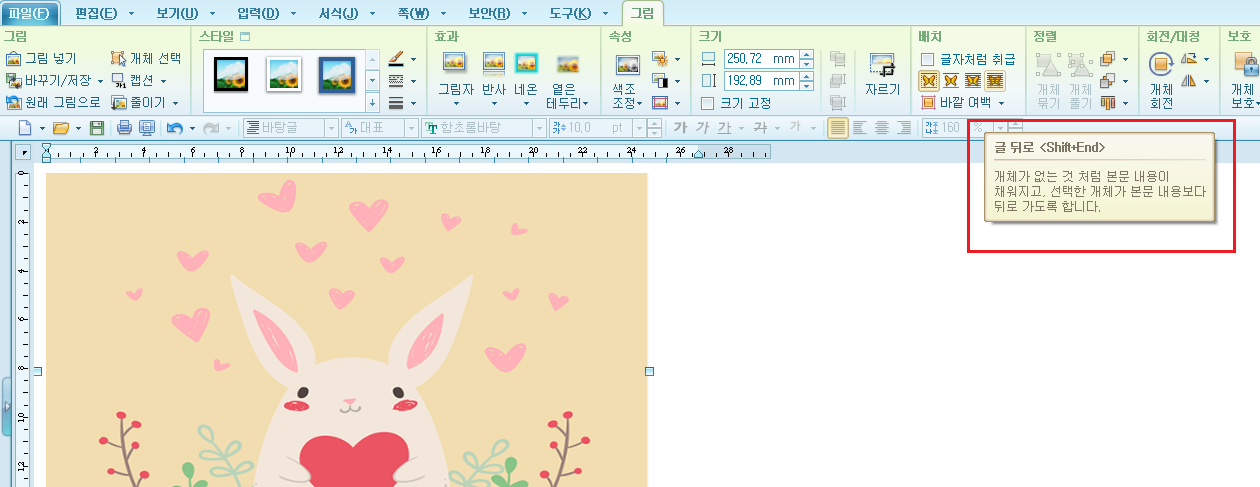Expand the 바꾸기/저장 dropdown arrow
1260x487 pixels.
click(100, 80)
